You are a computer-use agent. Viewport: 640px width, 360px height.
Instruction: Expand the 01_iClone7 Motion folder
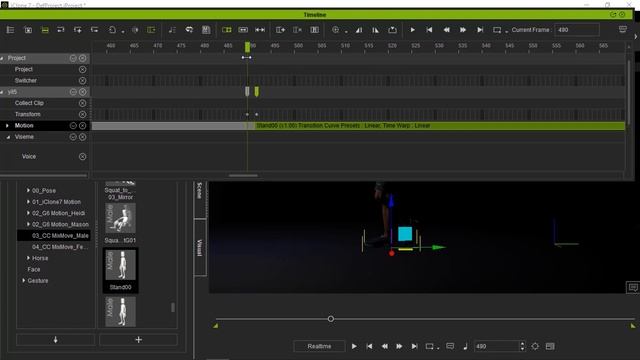(28, 202)
